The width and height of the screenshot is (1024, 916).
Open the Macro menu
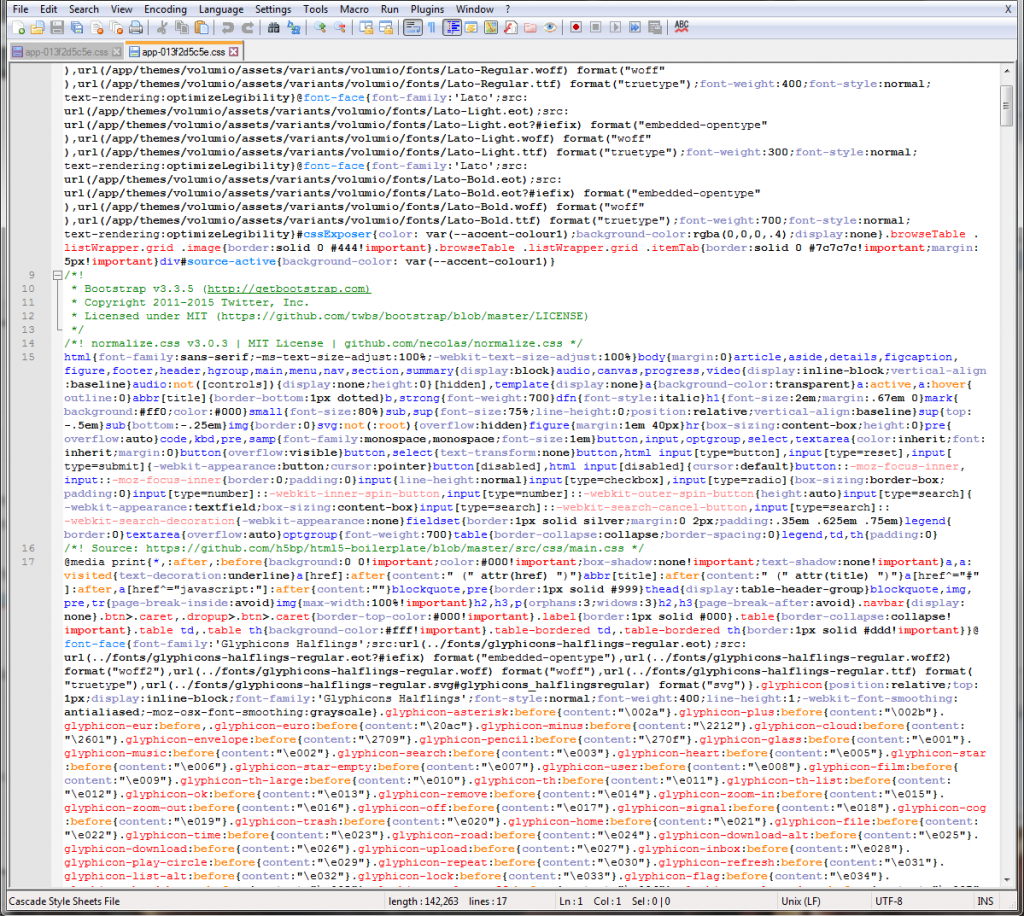[354, 9]
